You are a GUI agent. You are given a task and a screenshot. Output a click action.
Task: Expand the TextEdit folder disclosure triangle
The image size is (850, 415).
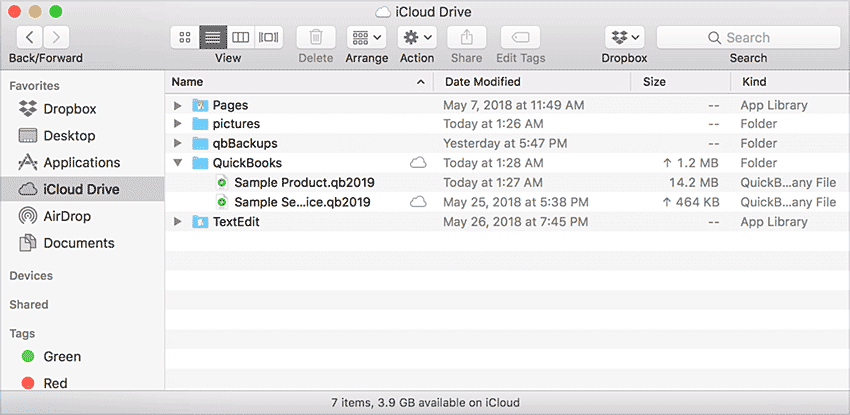tap(177, 222)
